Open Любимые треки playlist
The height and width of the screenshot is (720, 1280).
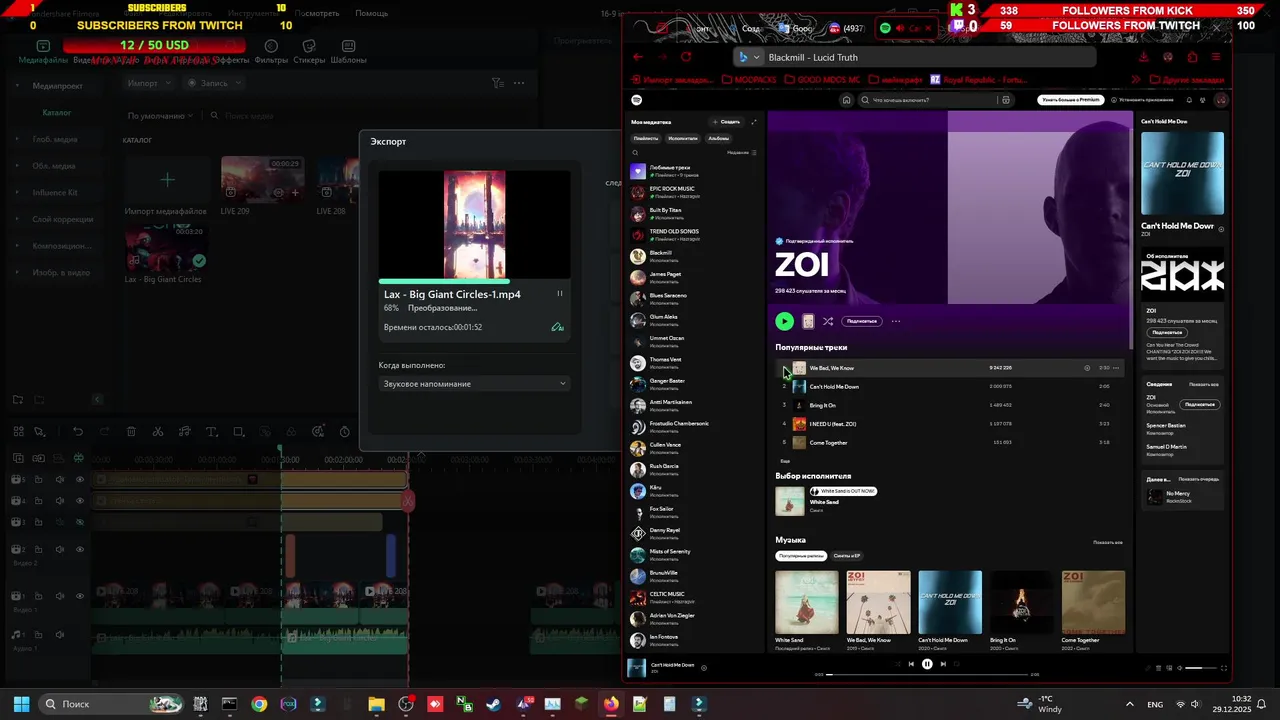(694, 171)
